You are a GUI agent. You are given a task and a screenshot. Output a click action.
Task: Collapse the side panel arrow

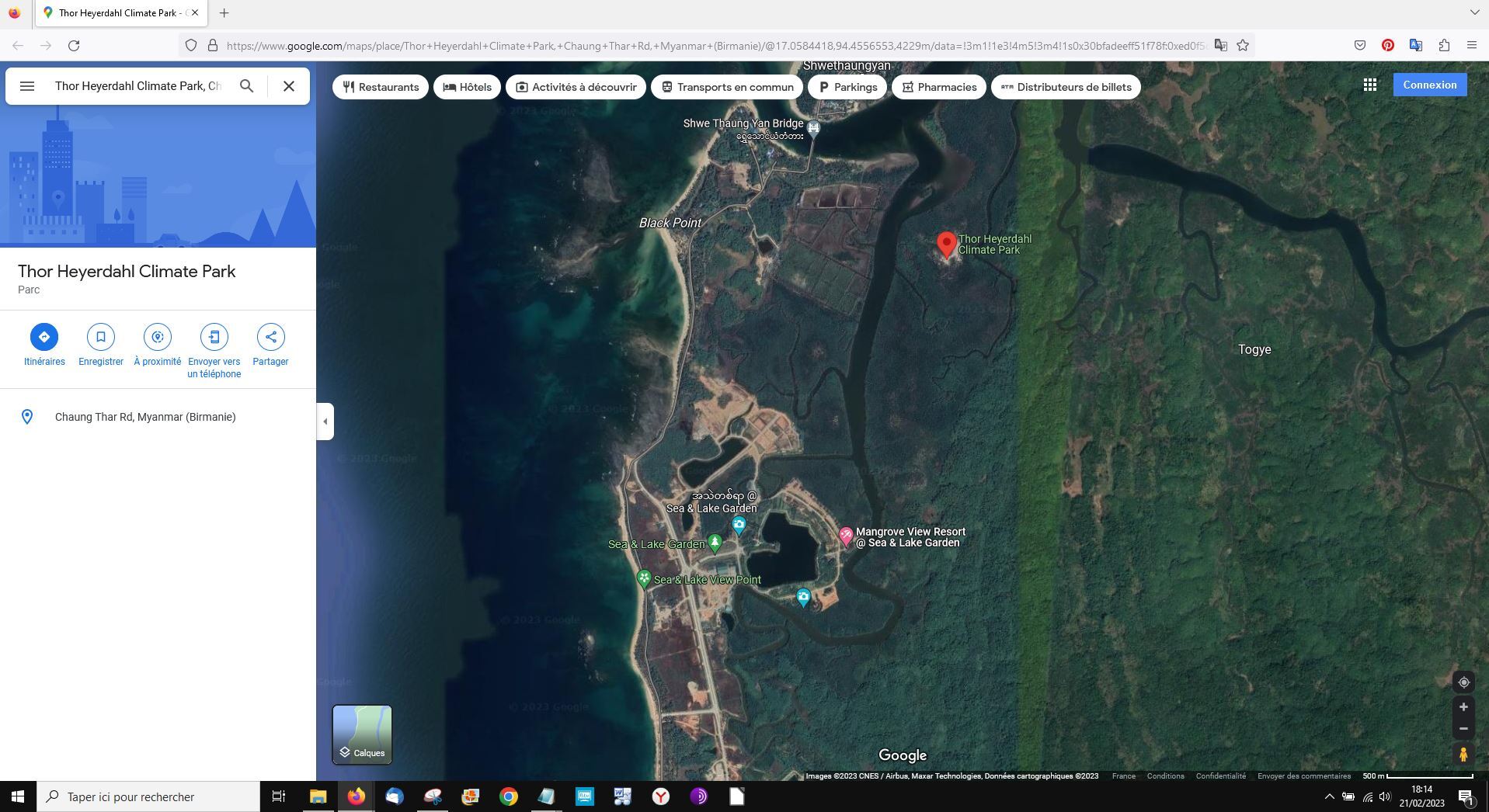pyautogui.click(x=325, y=422)
